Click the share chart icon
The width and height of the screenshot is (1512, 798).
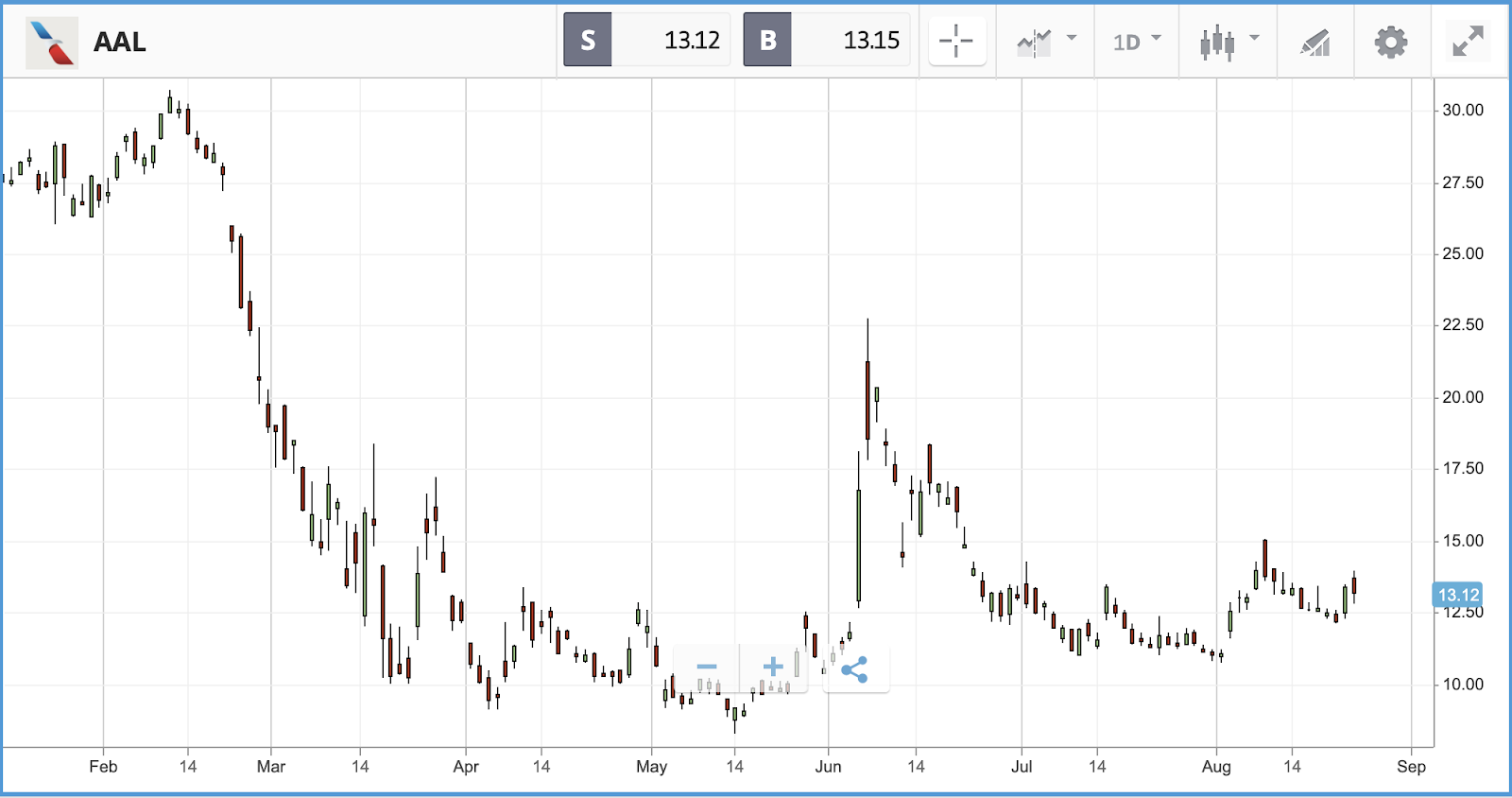(x=855, y=670)
